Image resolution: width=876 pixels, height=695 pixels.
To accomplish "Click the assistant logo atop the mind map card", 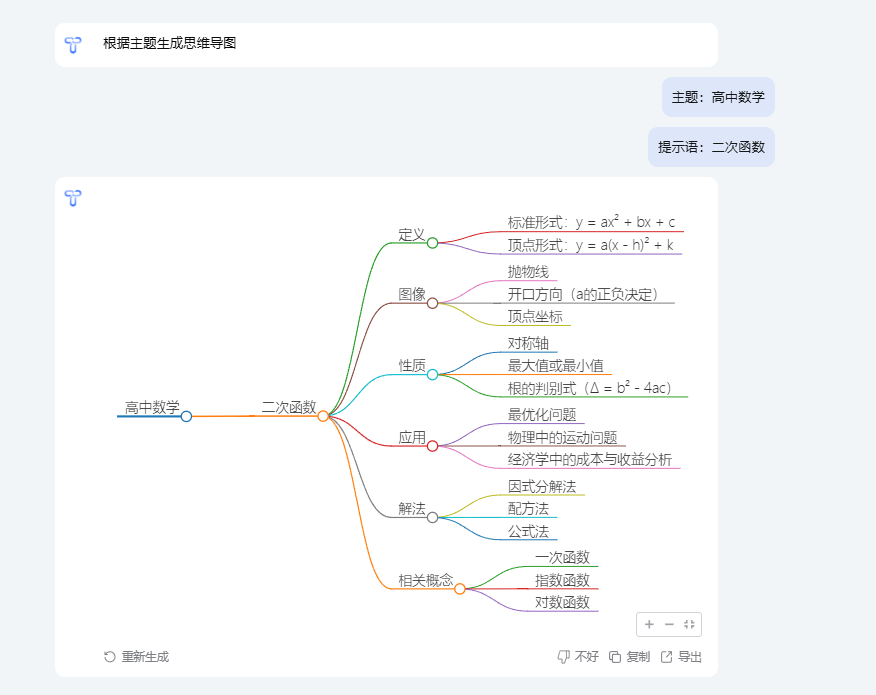I will (73, 199).
